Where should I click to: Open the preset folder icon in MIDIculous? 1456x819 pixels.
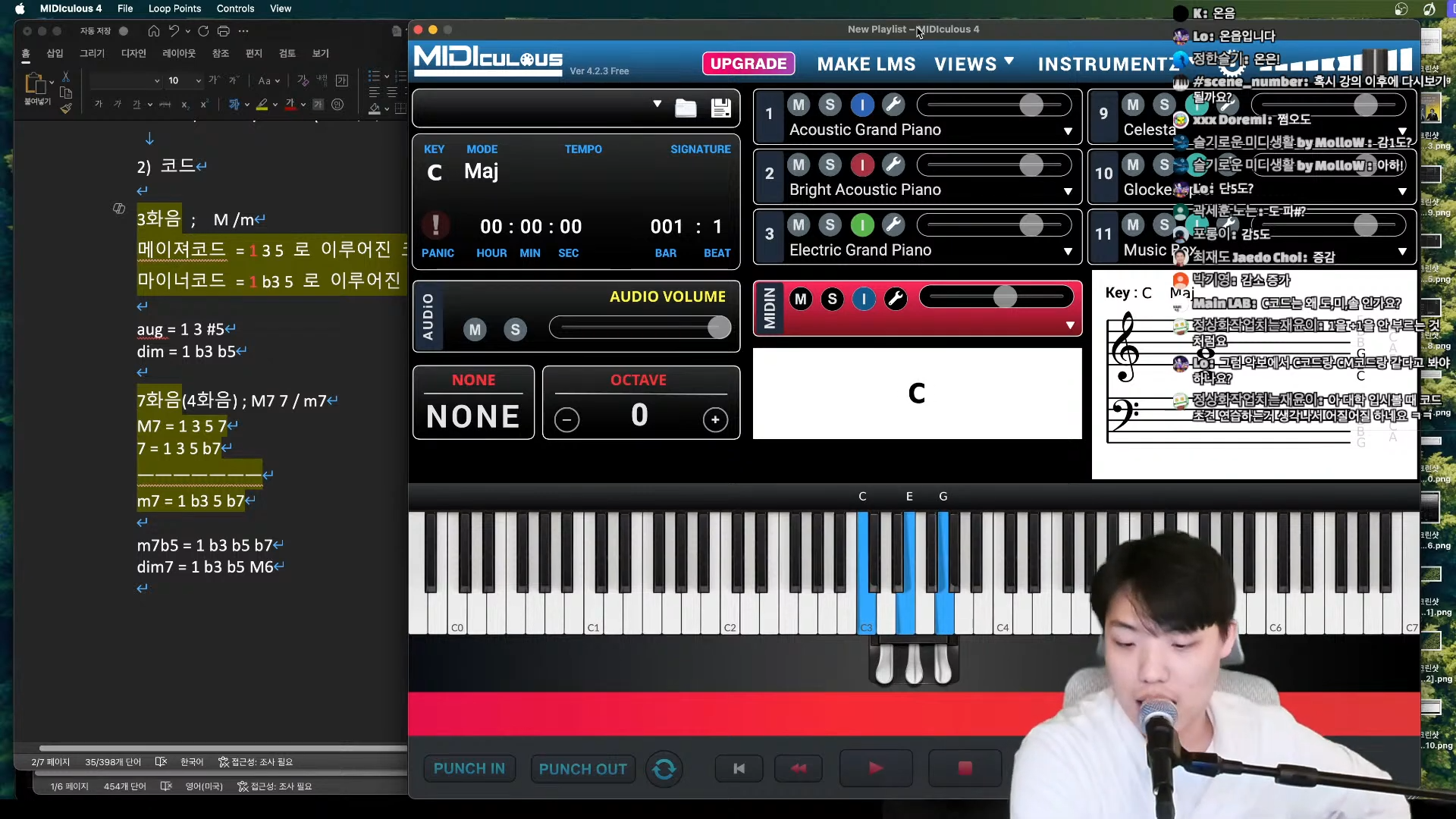686,108
